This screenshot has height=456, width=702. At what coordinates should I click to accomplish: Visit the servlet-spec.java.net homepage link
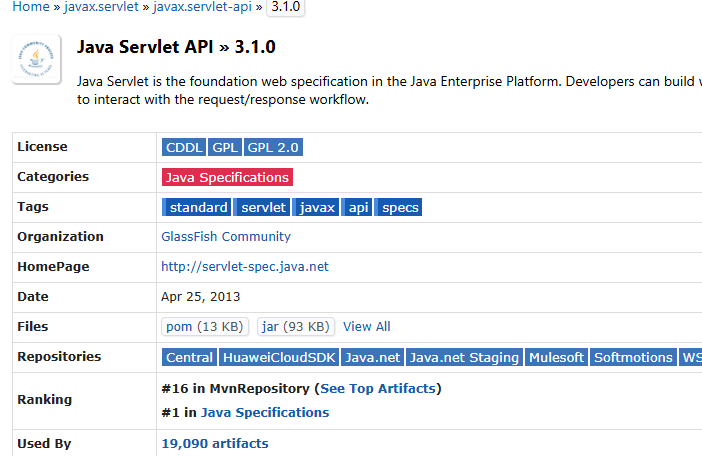click(x=245, y=267)
